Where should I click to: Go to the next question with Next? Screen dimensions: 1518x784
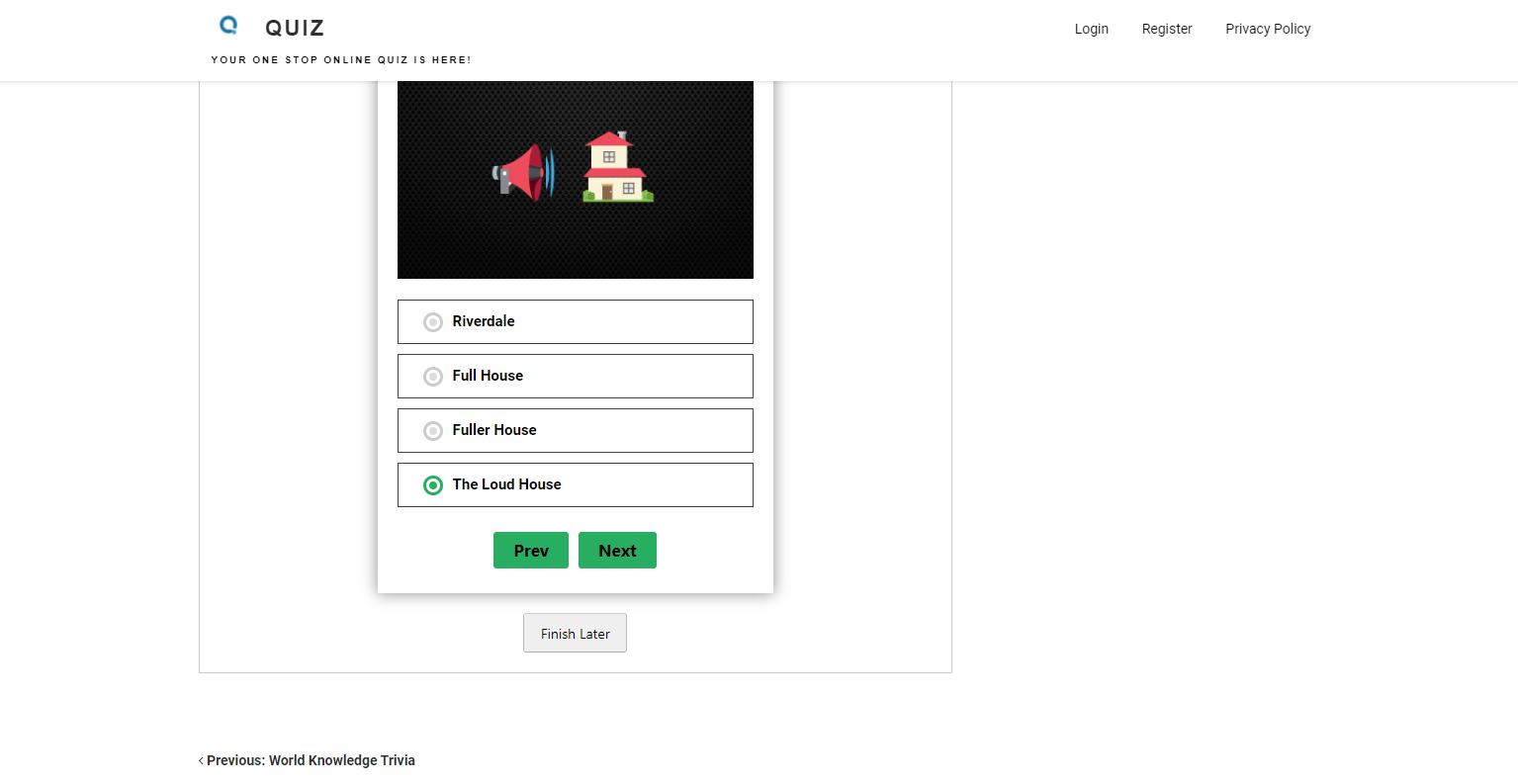[x=617, y=551]
